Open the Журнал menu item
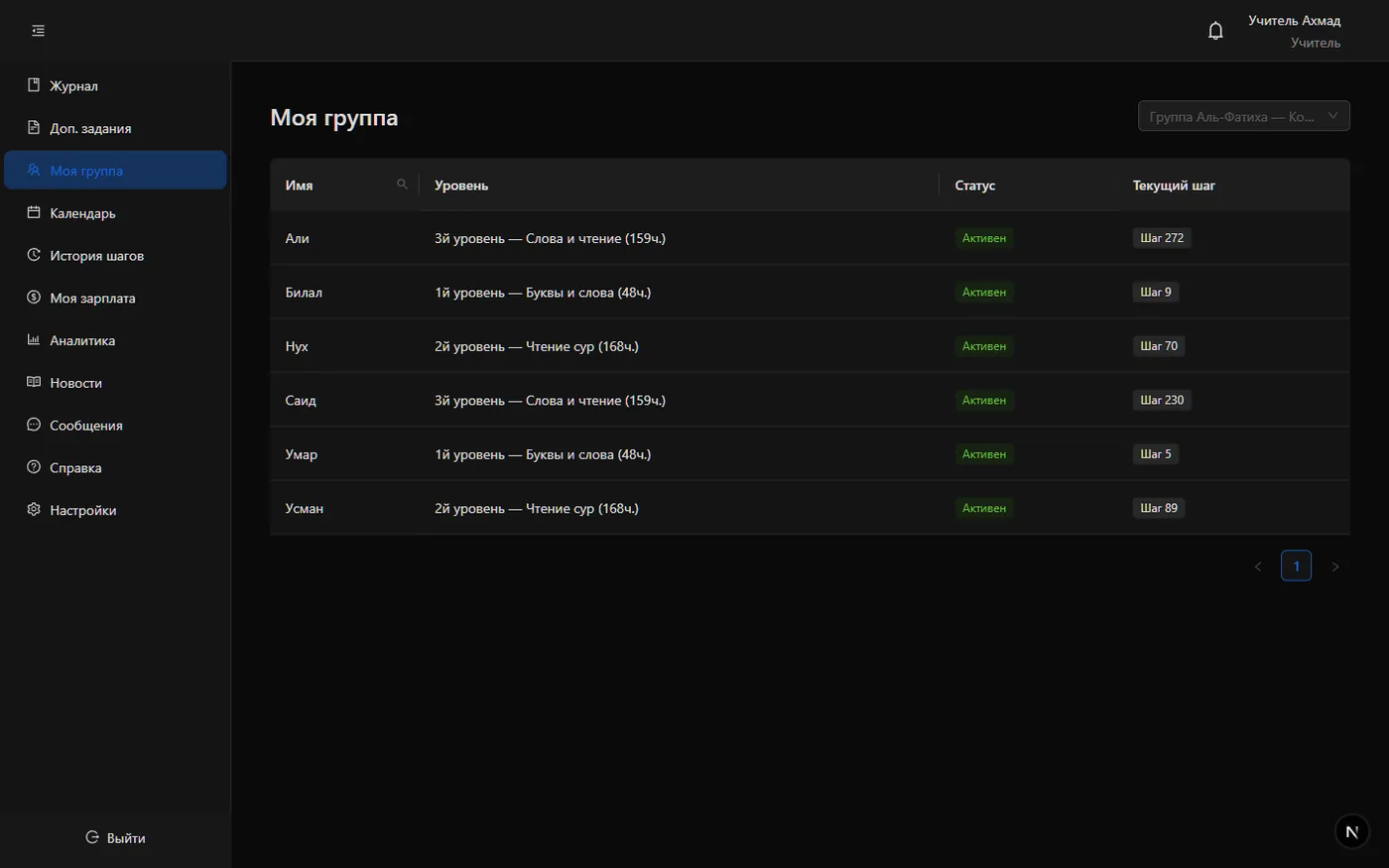This screenshot has width=1389, height=868. (115, 85)
